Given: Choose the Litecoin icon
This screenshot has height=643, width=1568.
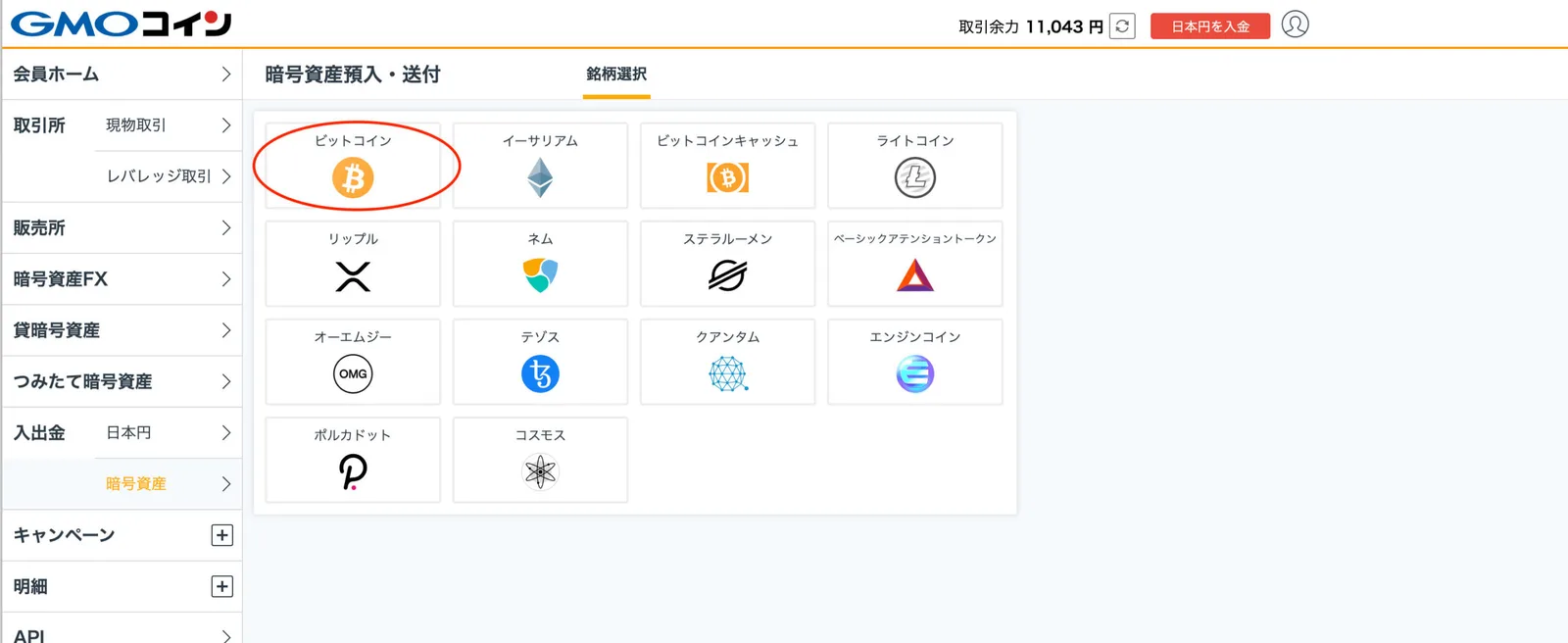Looking at the screenshot, I should click(915, 178).
